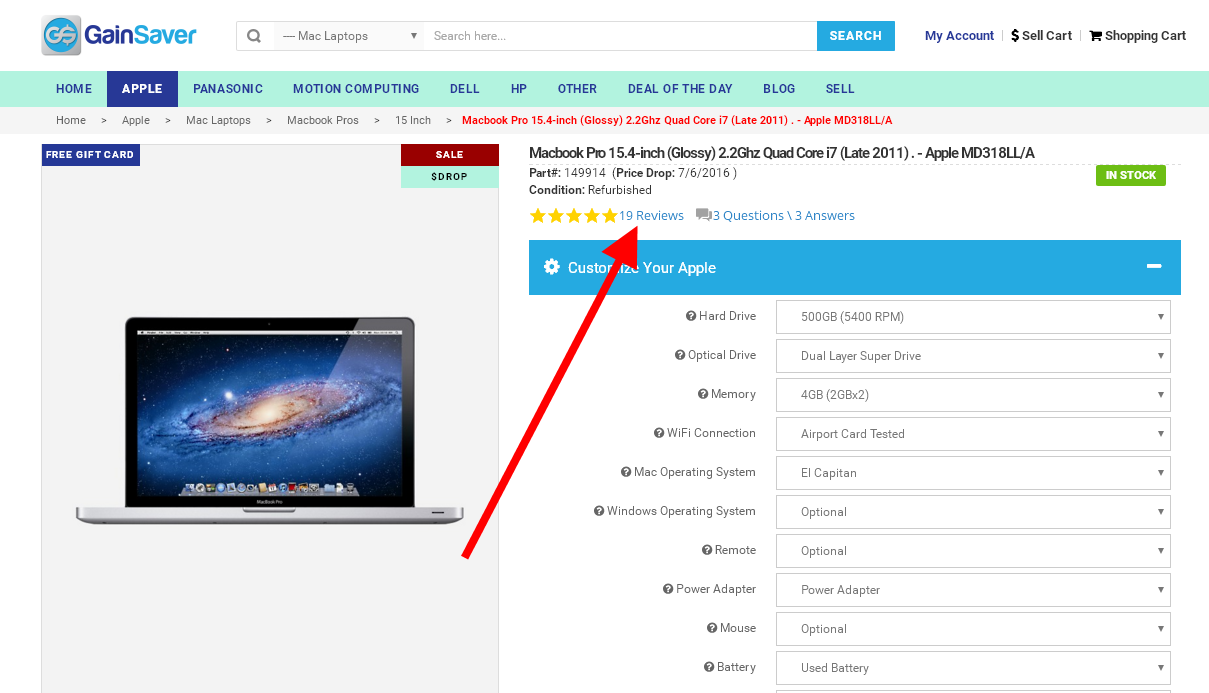The height and width of the screenshot is (693, 1209).
Task: Open the Shopping Cart link
Action: click(x=1137, y=36)
